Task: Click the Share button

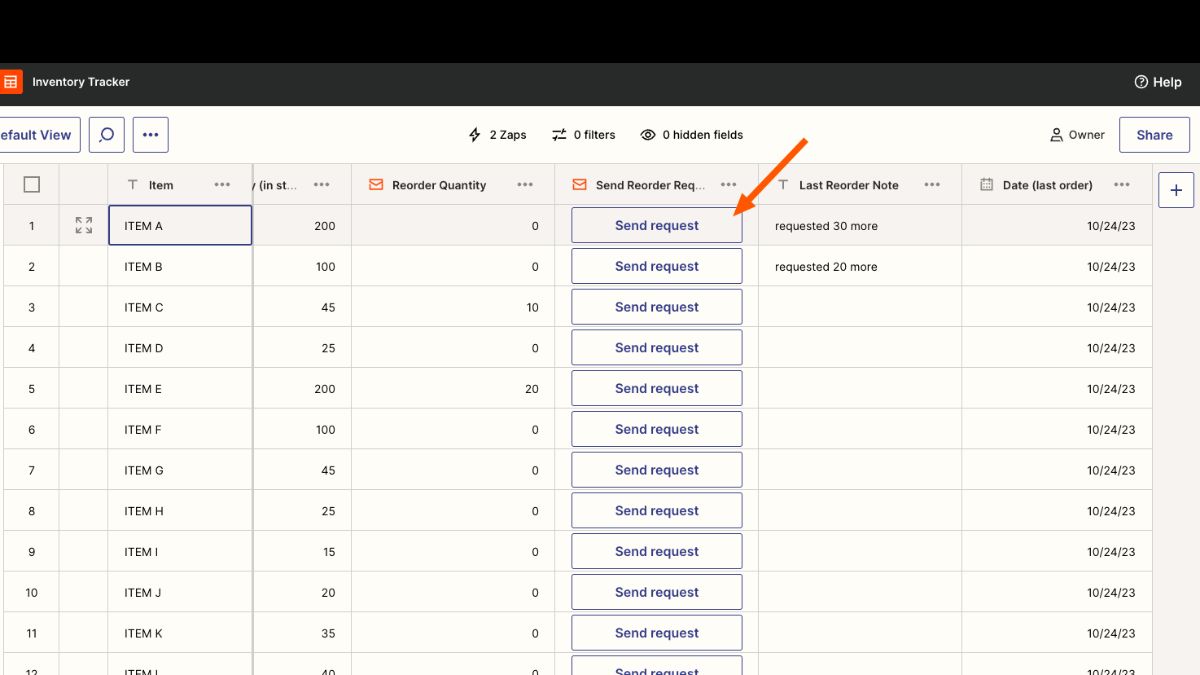Action: point(1154,135)
